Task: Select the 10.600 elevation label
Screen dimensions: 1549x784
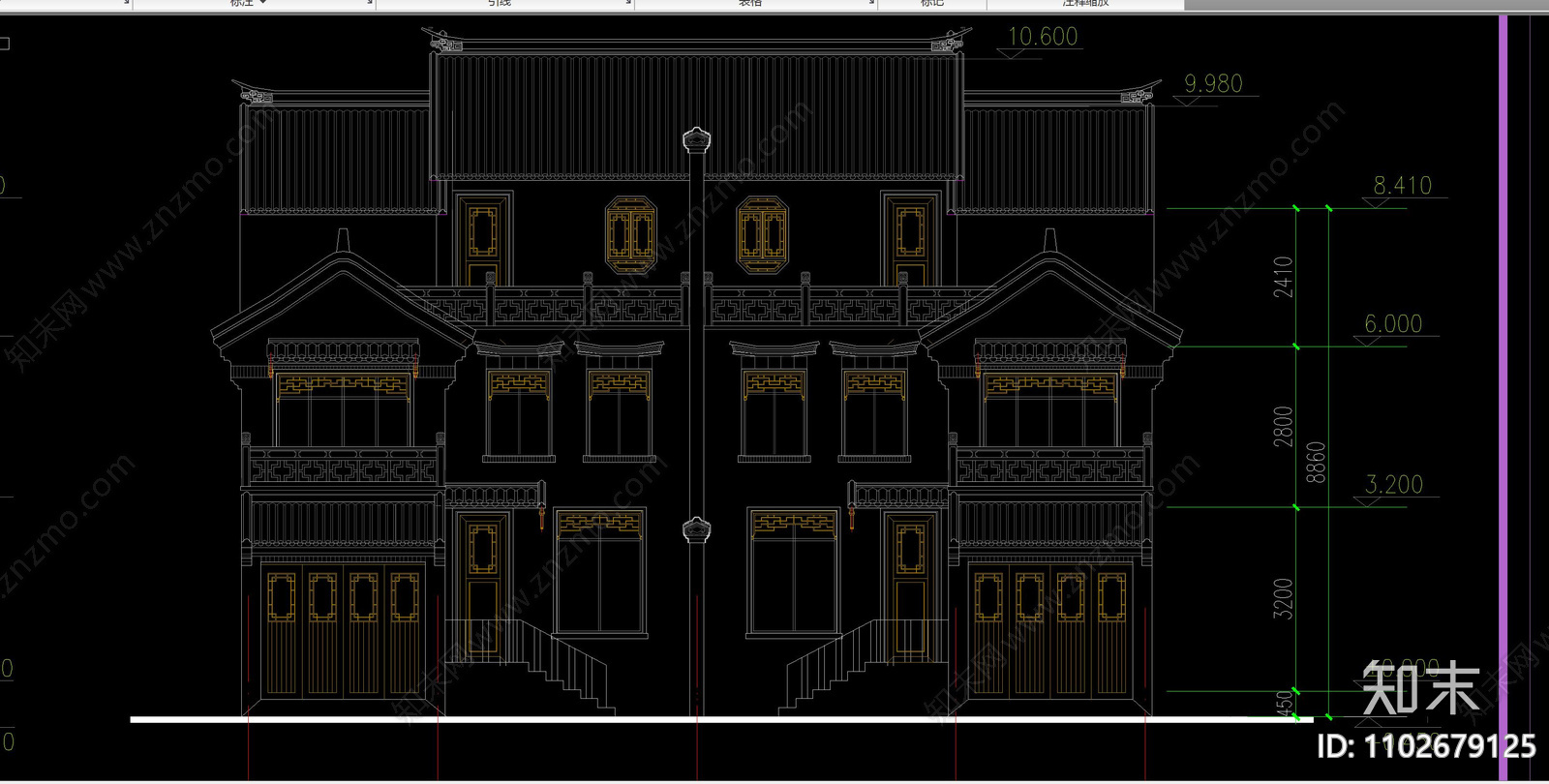Action: point(1043,37)
